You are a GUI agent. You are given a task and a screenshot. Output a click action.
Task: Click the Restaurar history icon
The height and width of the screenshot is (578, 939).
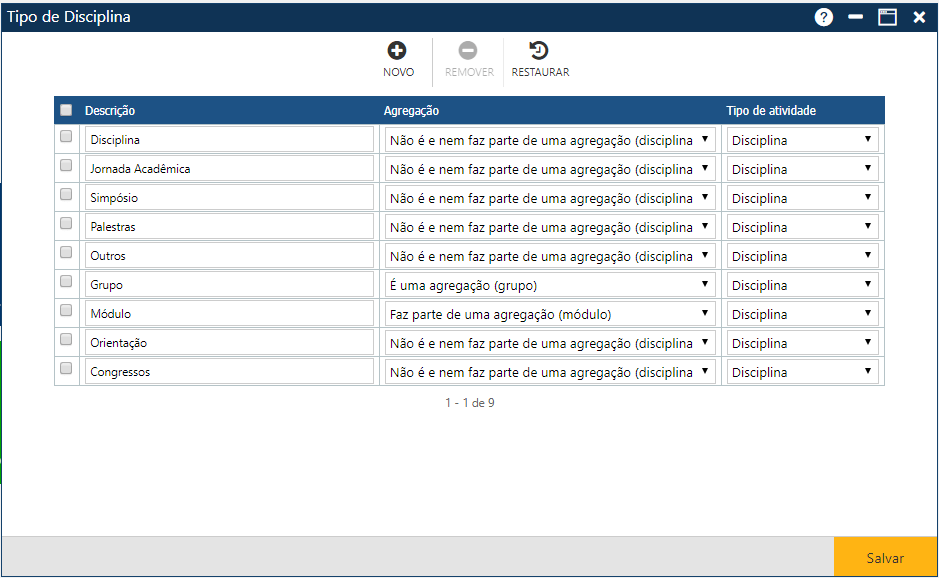tap(539, 51)
